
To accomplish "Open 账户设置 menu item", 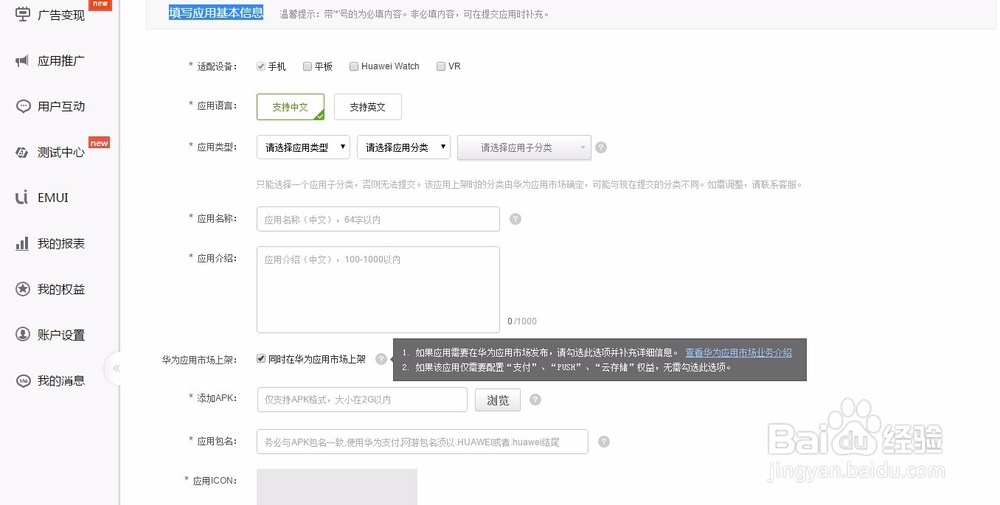I will 61,335.
